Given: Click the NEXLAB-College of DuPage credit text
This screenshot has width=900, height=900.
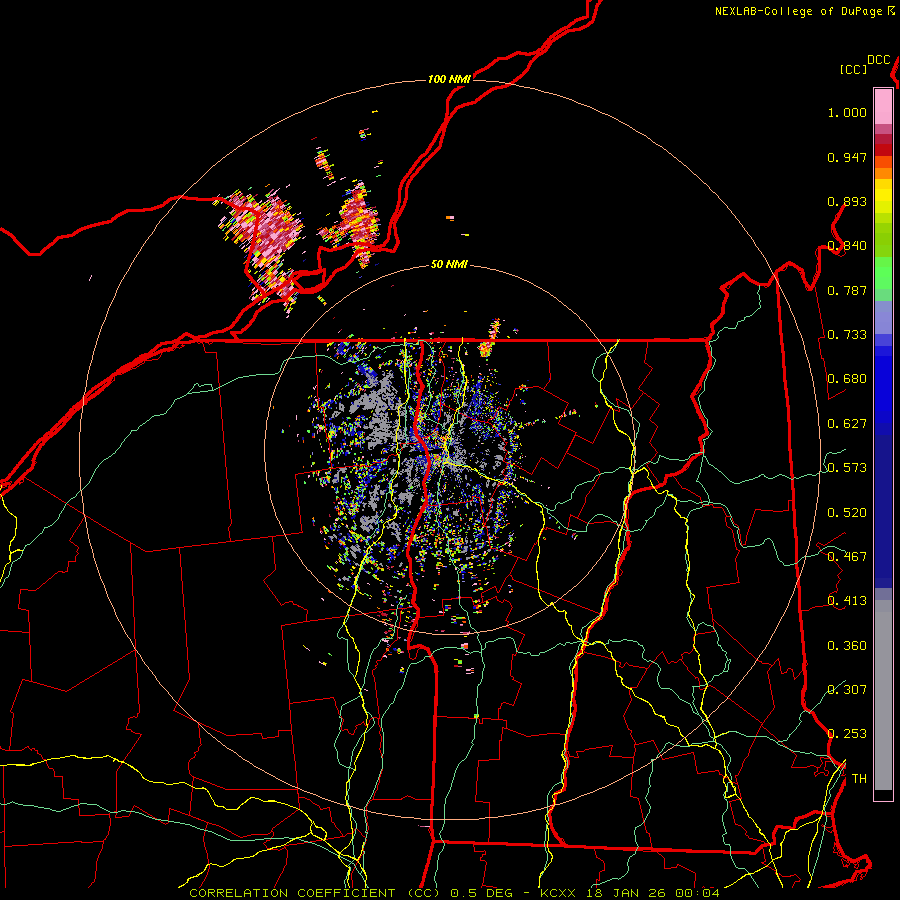Looking at the screenshot, I should click(799, 11).
